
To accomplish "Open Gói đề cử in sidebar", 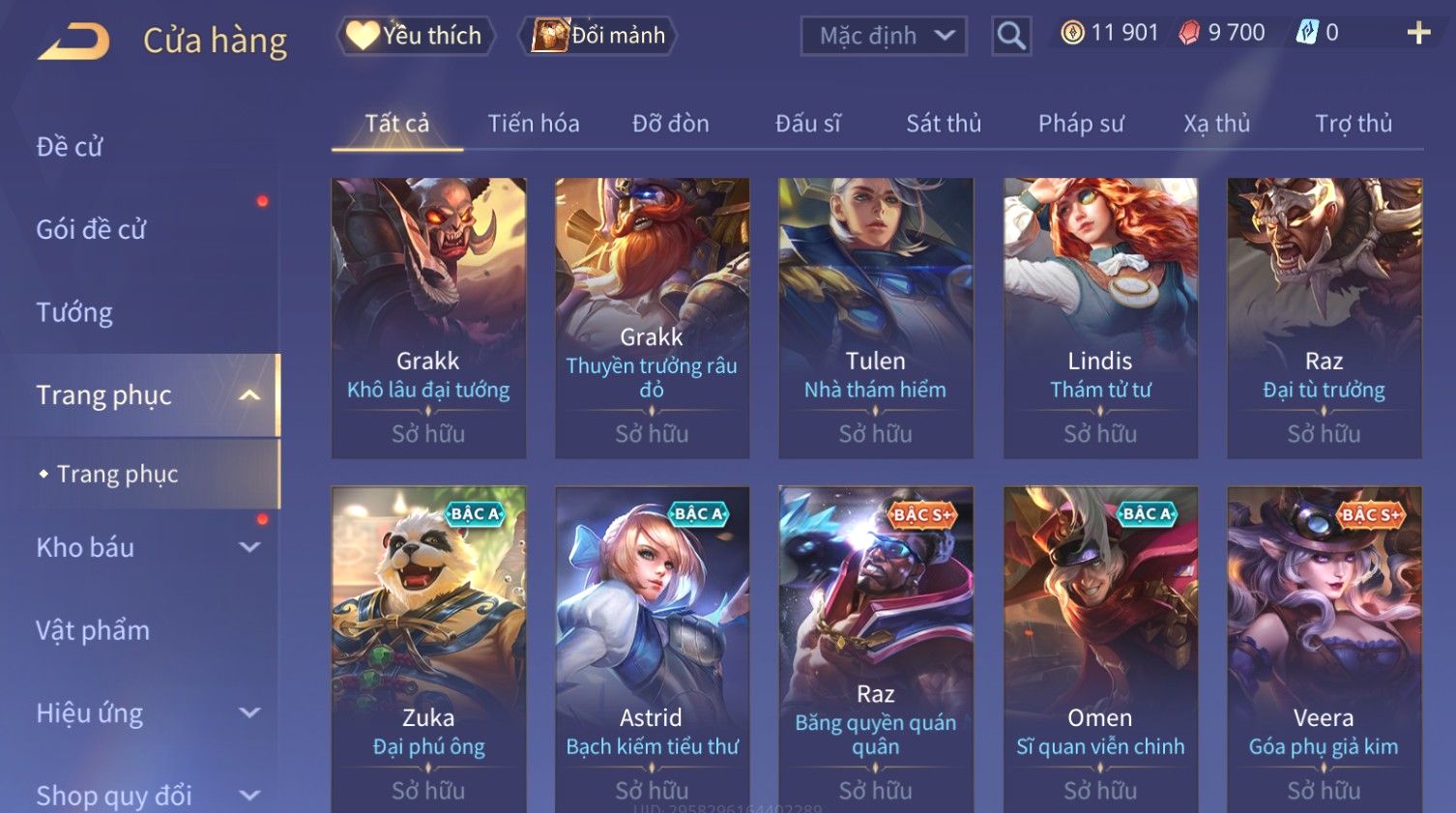I will (x=91, y=230).
